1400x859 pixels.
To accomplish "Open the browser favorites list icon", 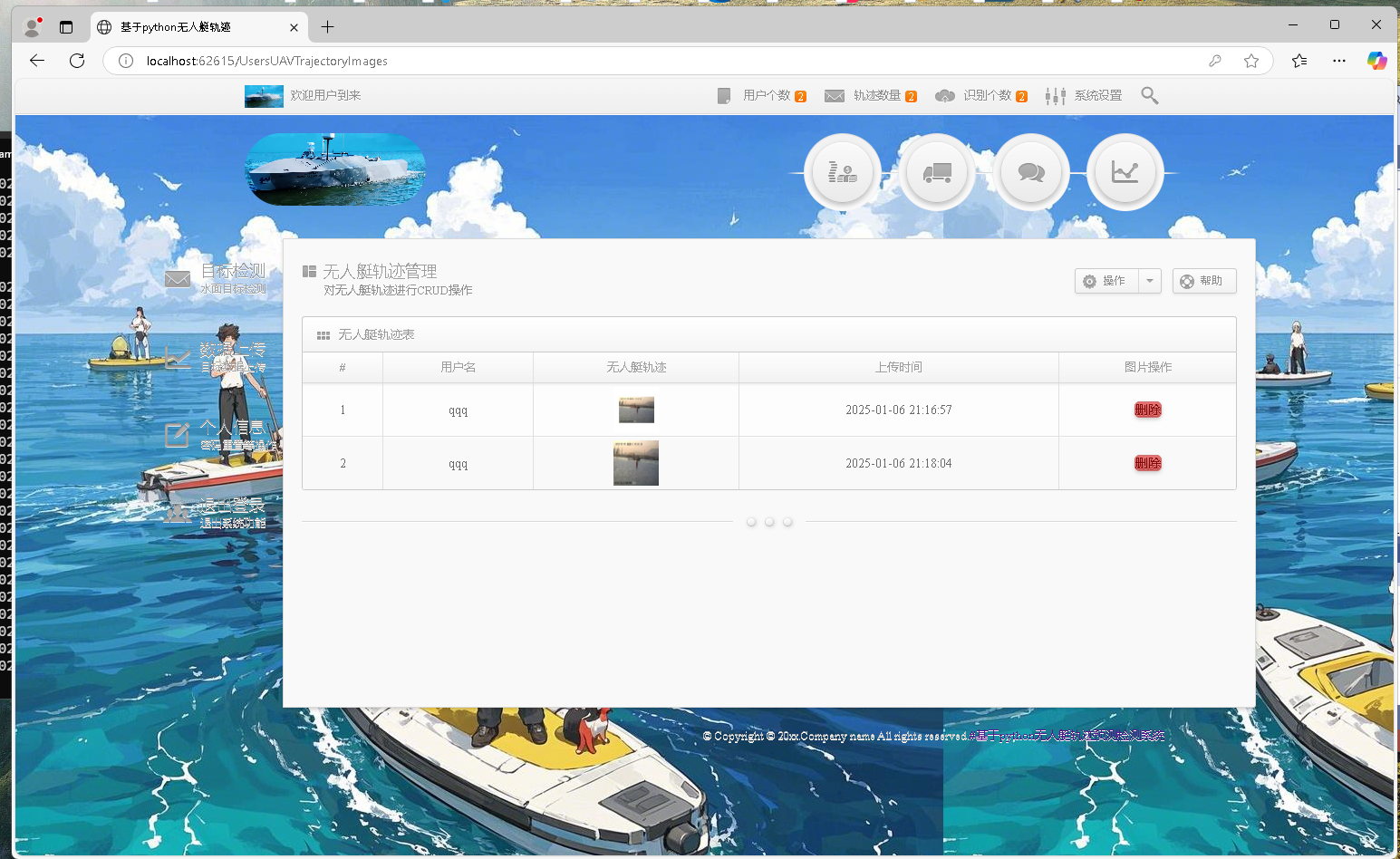I will tap(1299, 61).
